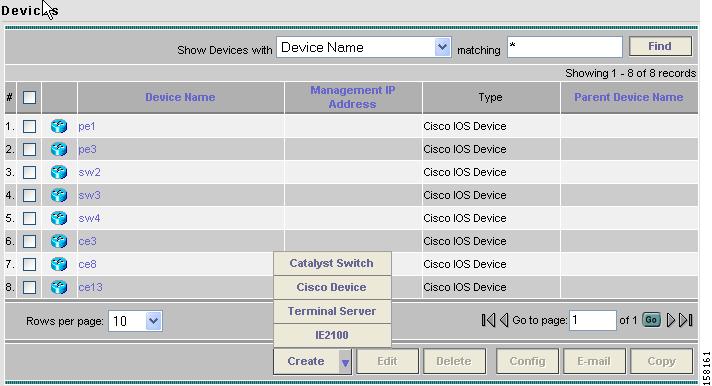The height and width of the screenshot is (386, 712).
Task: Choose Catalyst Switch from Create menu
Action: coord(332,263)
